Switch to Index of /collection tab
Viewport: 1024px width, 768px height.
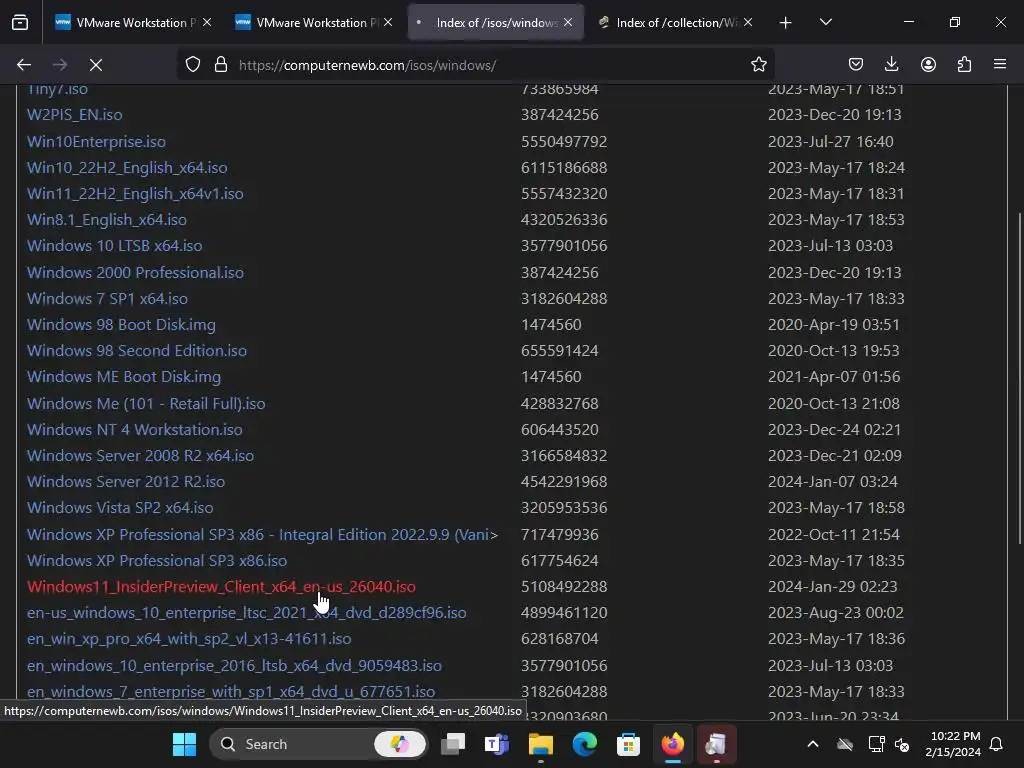pos(676,23)
